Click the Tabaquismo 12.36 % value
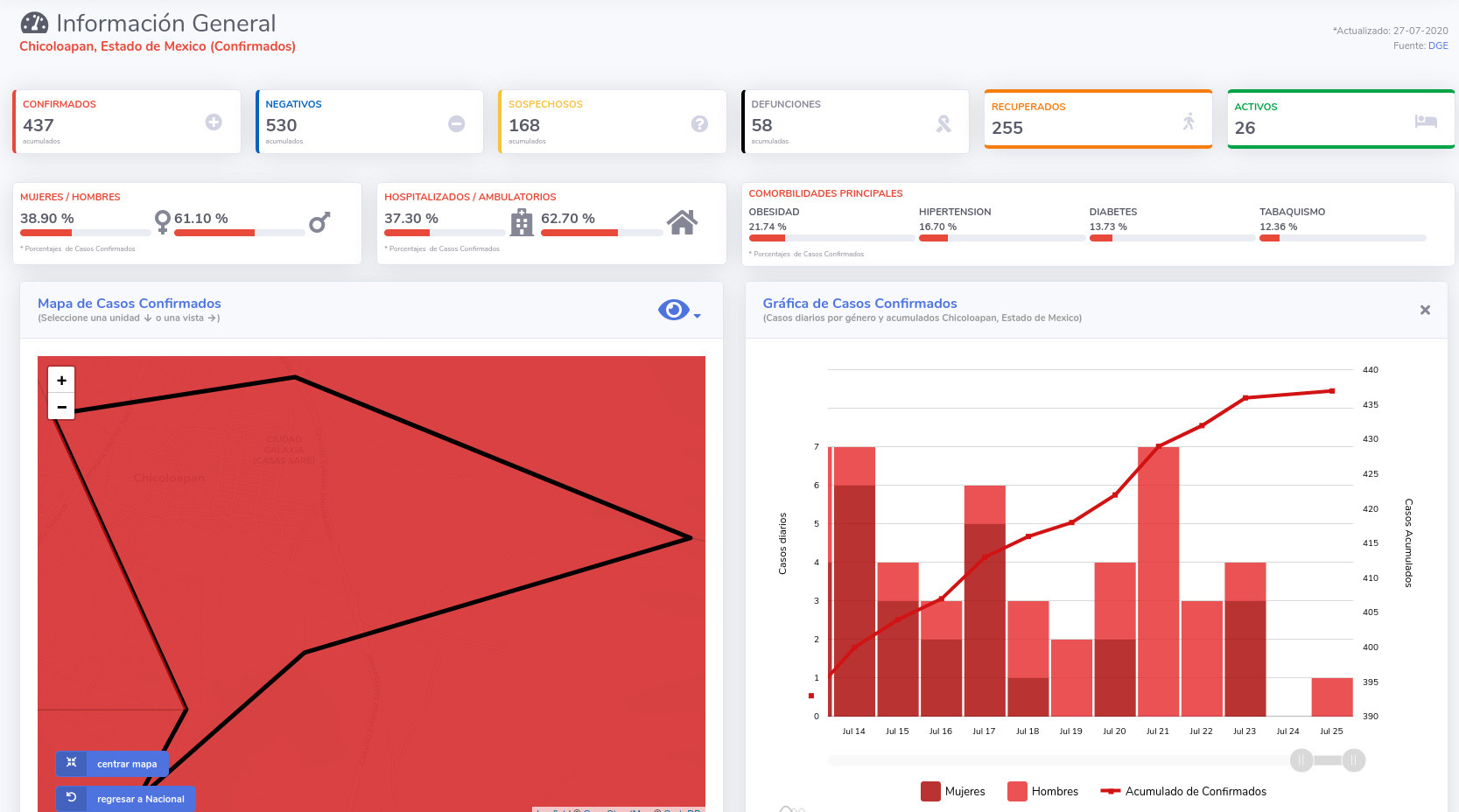This screenshot has width=1459, height=812. (1279, 227)
